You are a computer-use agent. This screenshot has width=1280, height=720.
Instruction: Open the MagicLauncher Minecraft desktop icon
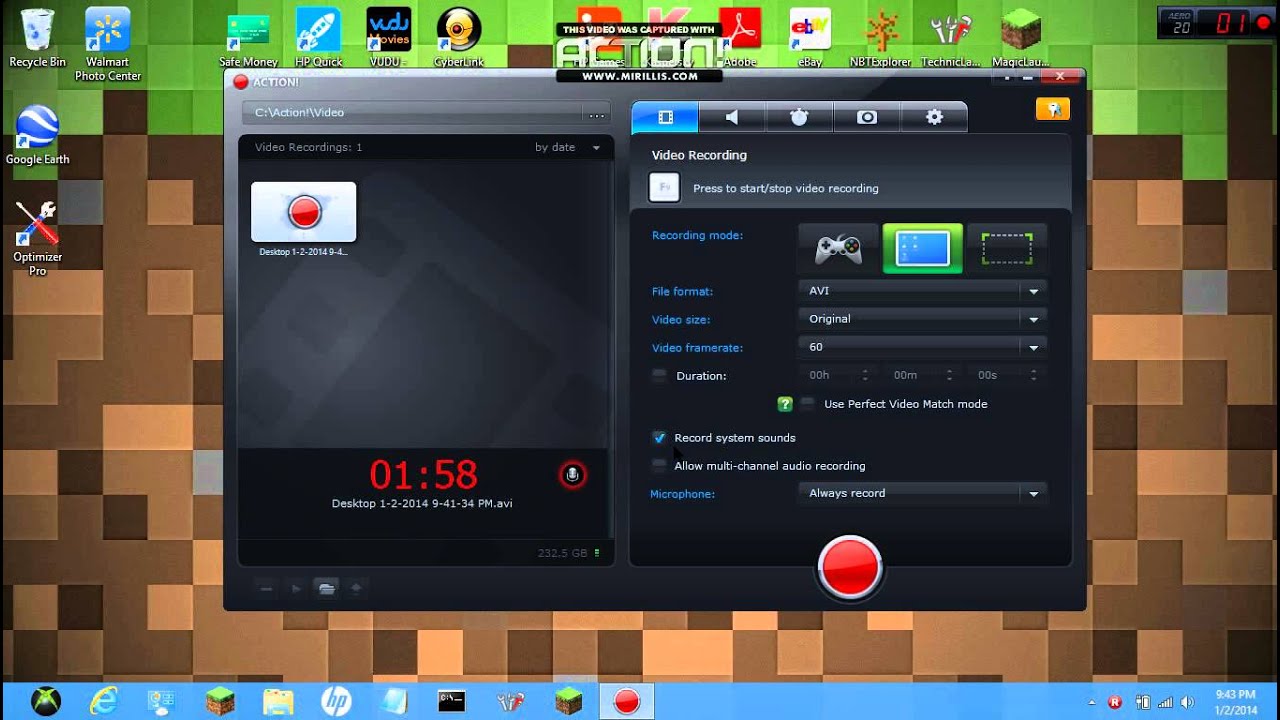click(1021, 38)
